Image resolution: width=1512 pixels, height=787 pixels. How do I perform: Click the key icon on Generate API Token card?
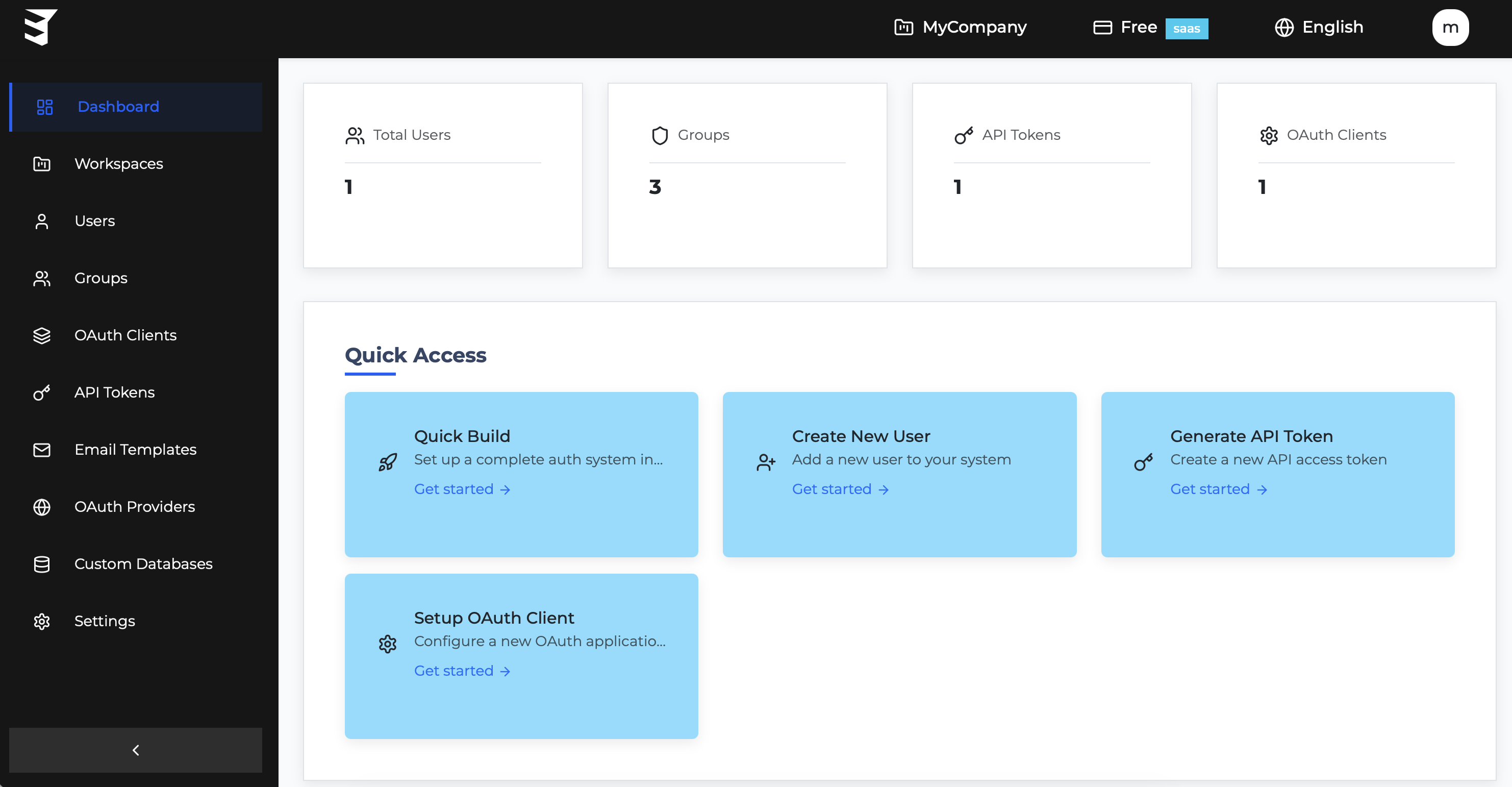tap(1143, 463)
